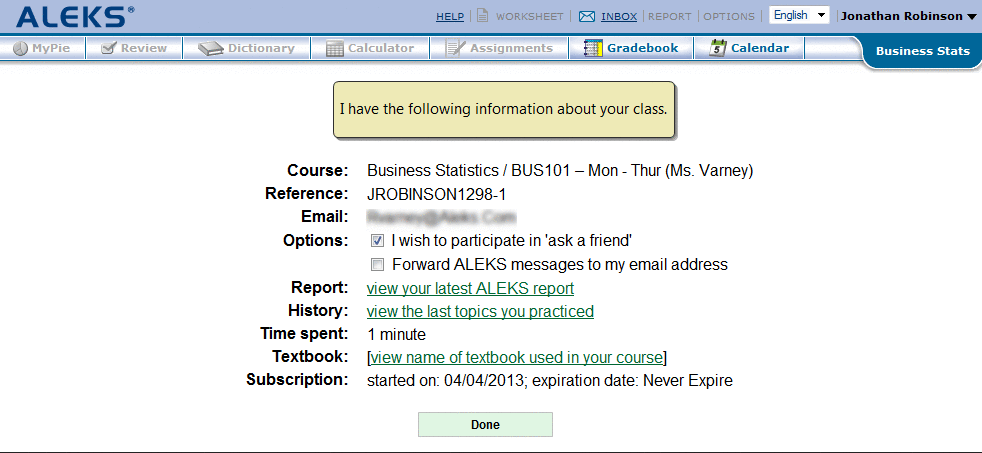Click the Calendar icon

[718, 48]
